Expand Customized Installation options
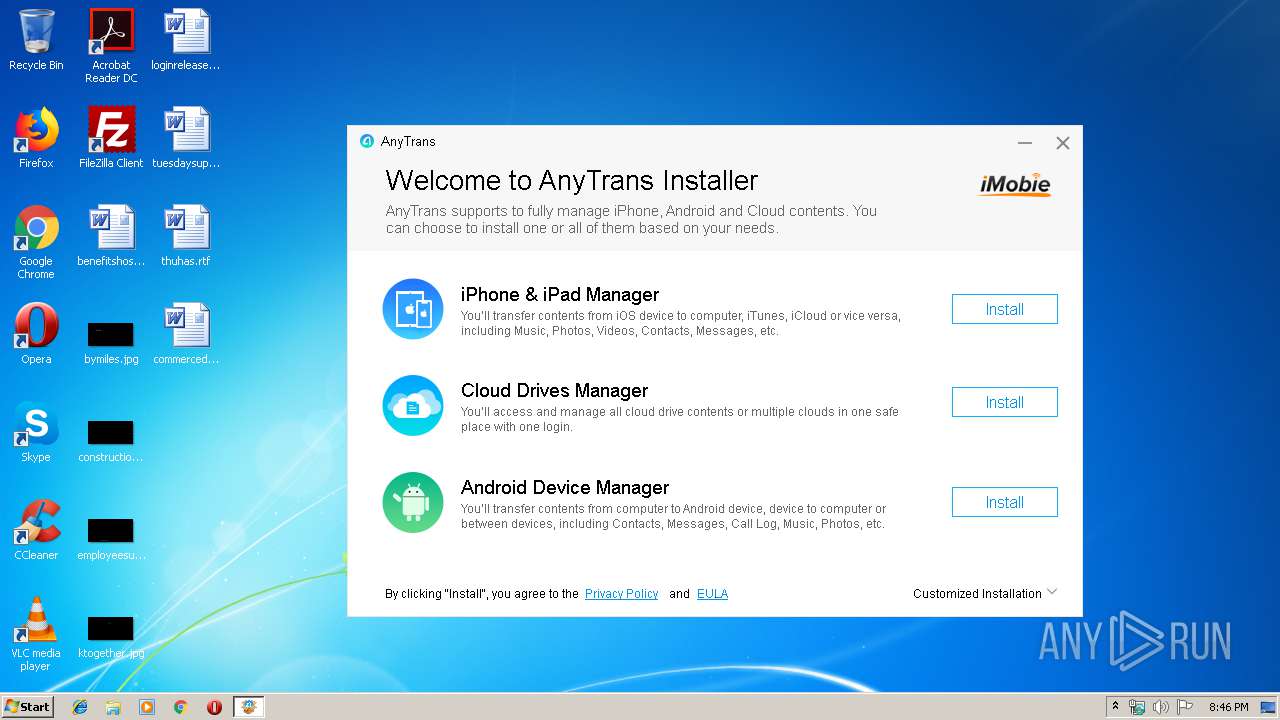The width and height of the screenshot is (1280, 720). click(x=985, y=594)
